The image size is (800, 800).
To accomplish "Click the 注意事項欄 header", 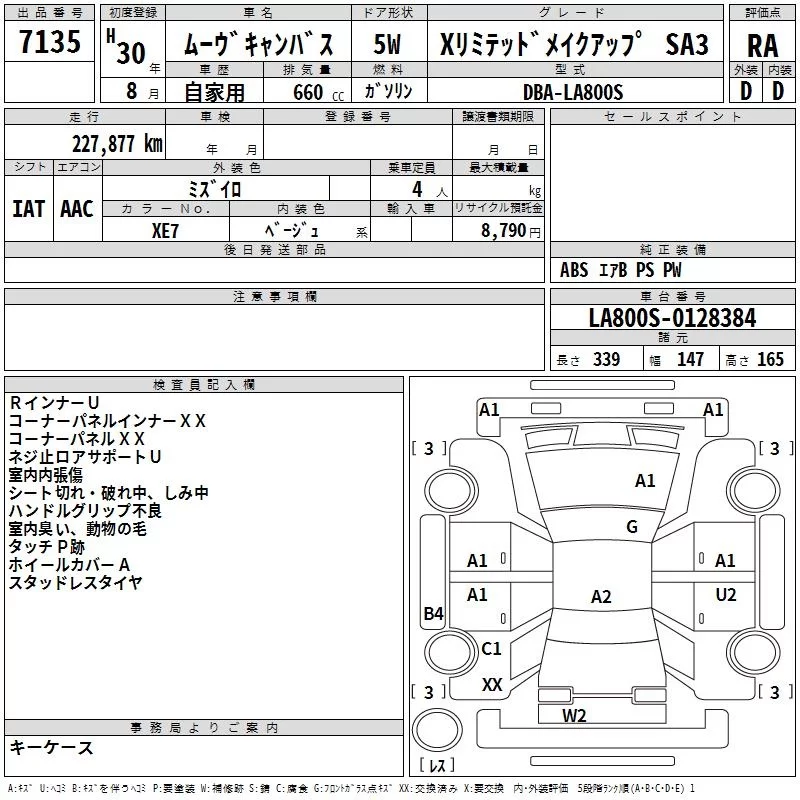I will pyautogui.click(x=274, y=296).
